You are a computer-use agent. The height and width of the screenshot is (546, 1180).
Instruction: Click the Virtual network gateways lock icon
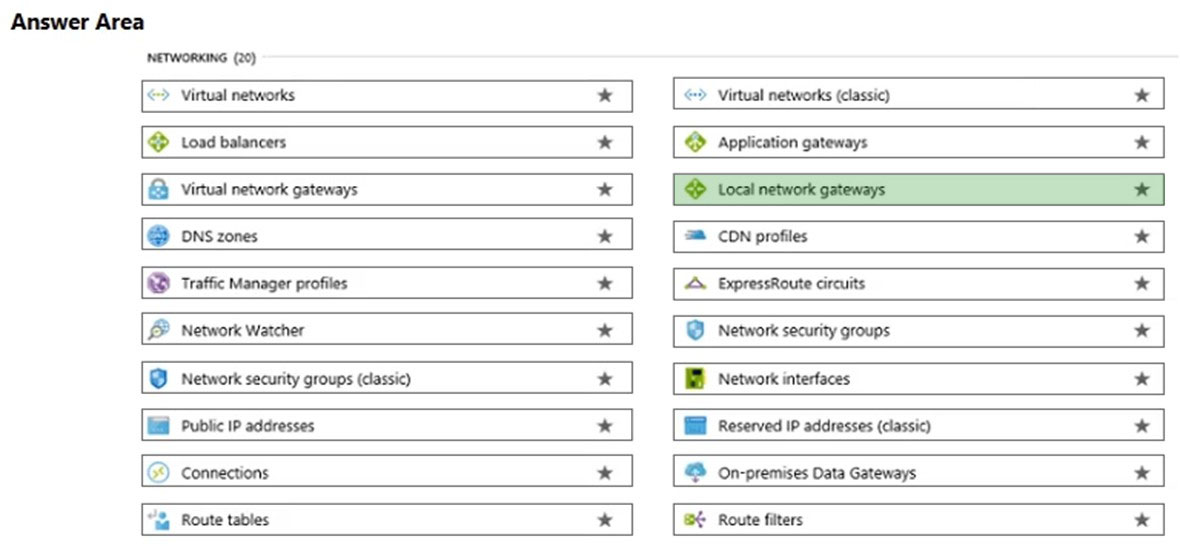click(x=158, y=190)
